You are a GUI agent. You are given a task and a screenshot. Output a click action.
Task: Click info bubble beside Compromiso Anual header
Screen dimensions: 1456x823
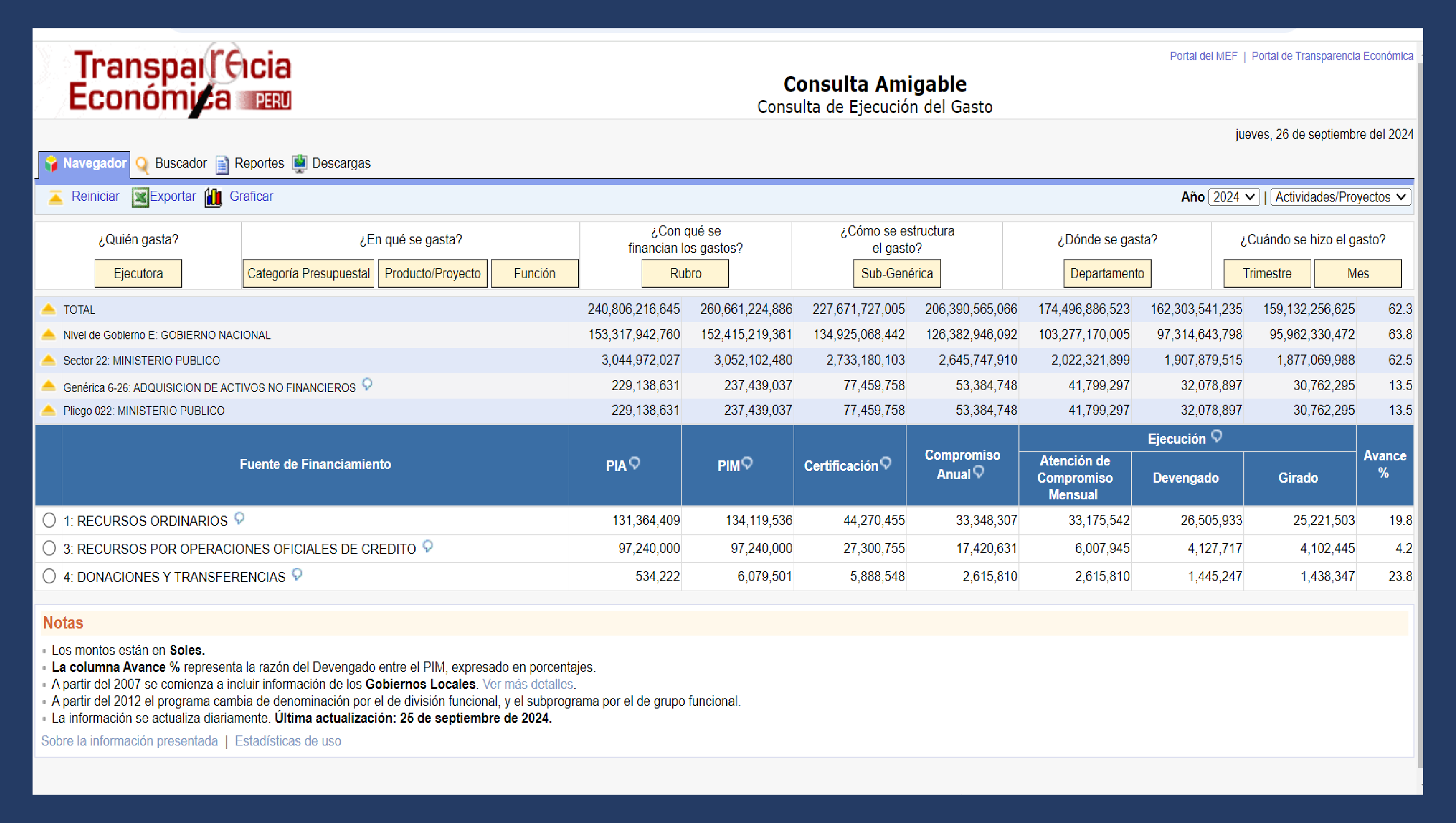click(978, 472)
